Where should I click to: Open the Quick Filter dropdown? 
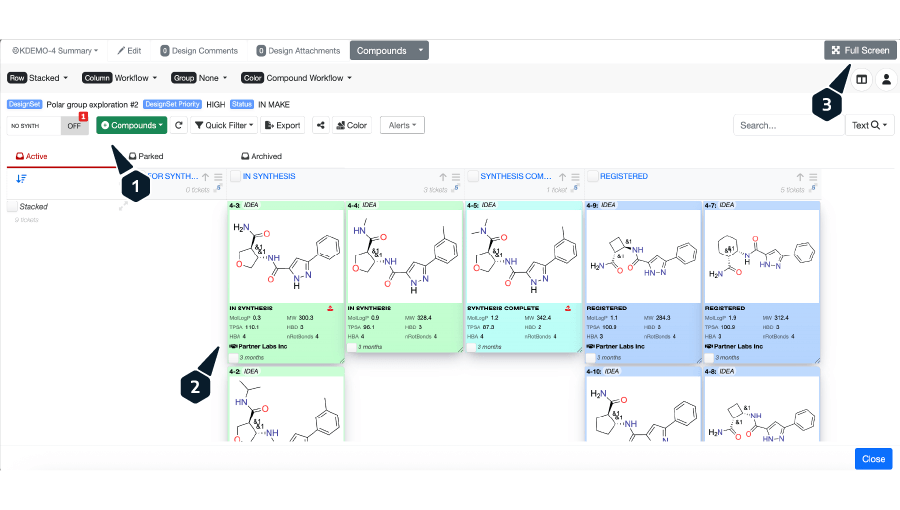(224, 125)
